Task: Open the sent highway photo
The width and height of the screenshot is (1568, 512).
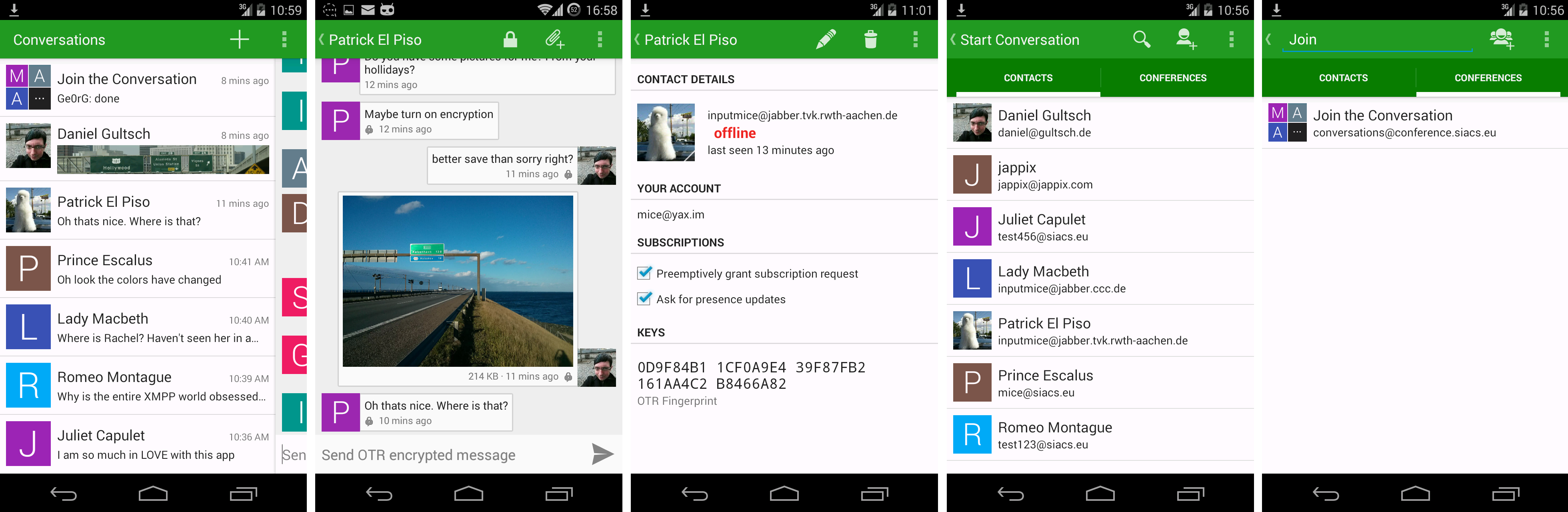Action: tap(458, 281)
